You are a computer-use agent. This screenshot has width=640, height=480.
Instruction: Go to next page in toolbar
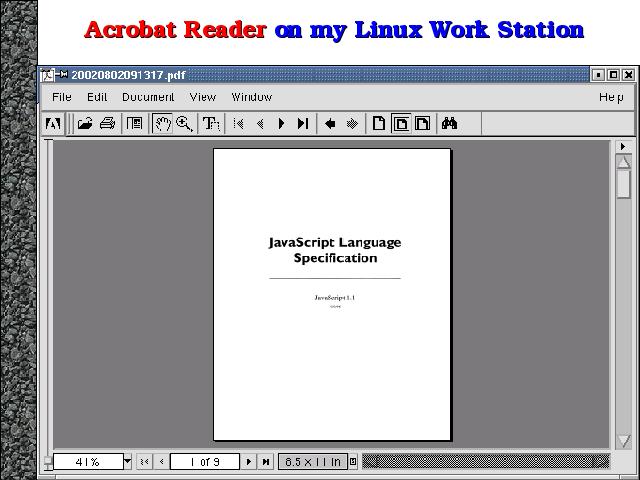click(x=281, y=124)
